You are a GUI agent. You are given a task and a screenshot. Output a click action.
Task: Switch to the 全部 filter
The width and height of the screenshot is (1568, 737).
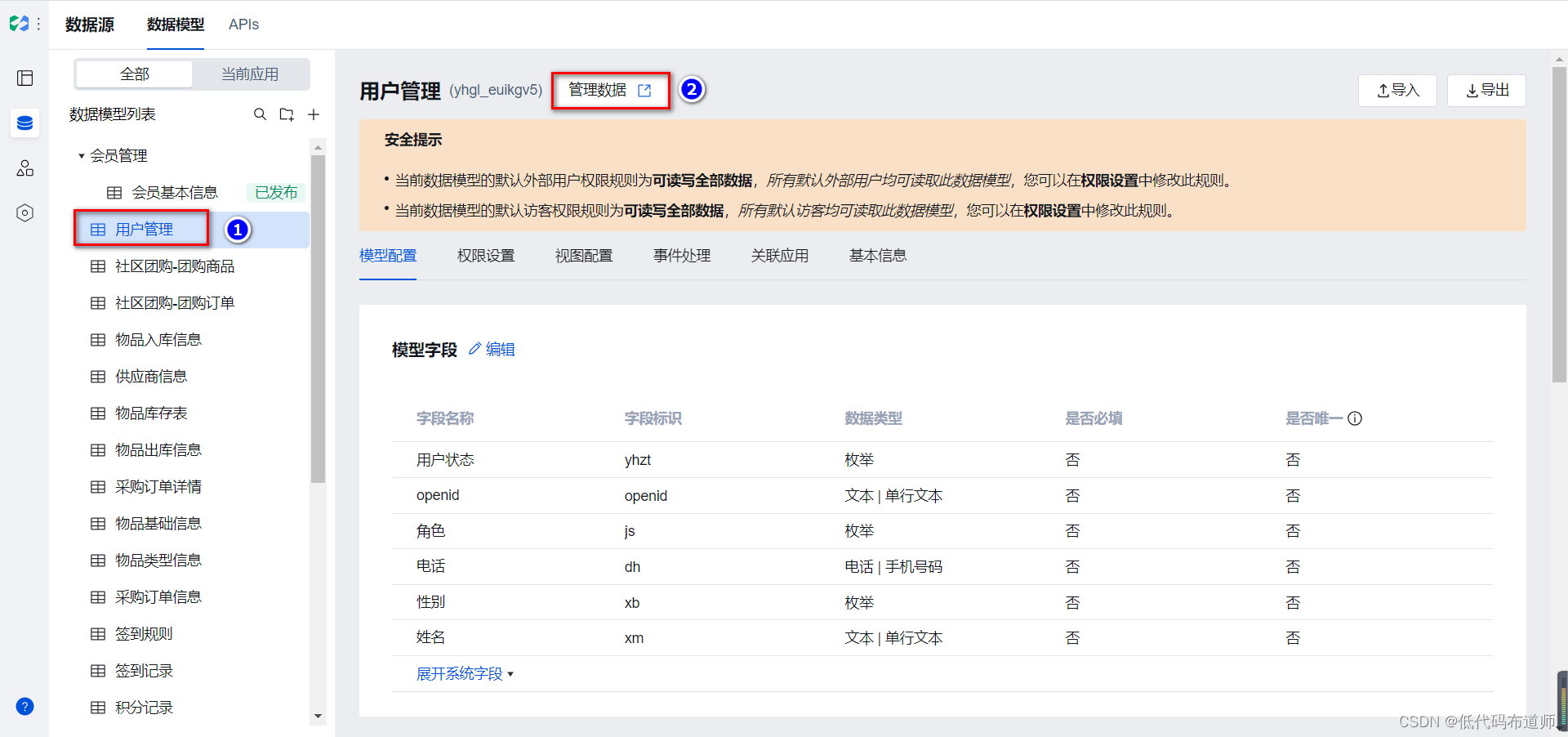135,74
